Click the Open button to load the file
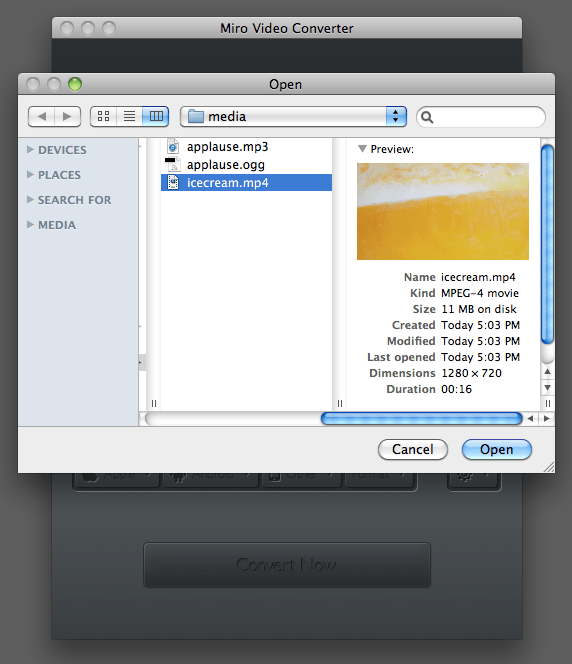Screen dimensions: 572x664 pos(497,449)
